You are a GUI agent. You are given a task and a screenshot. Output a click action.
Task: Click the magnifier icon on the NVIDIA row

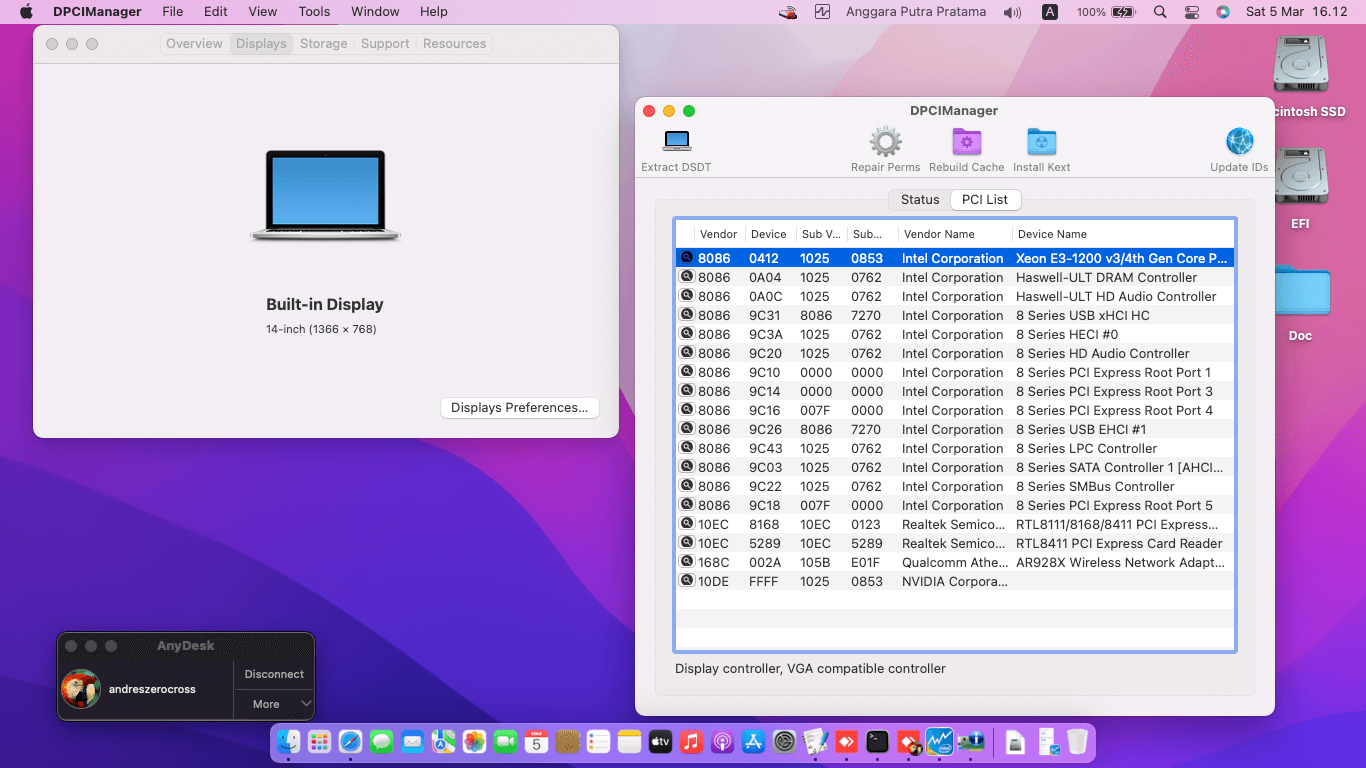pos(687,581)
